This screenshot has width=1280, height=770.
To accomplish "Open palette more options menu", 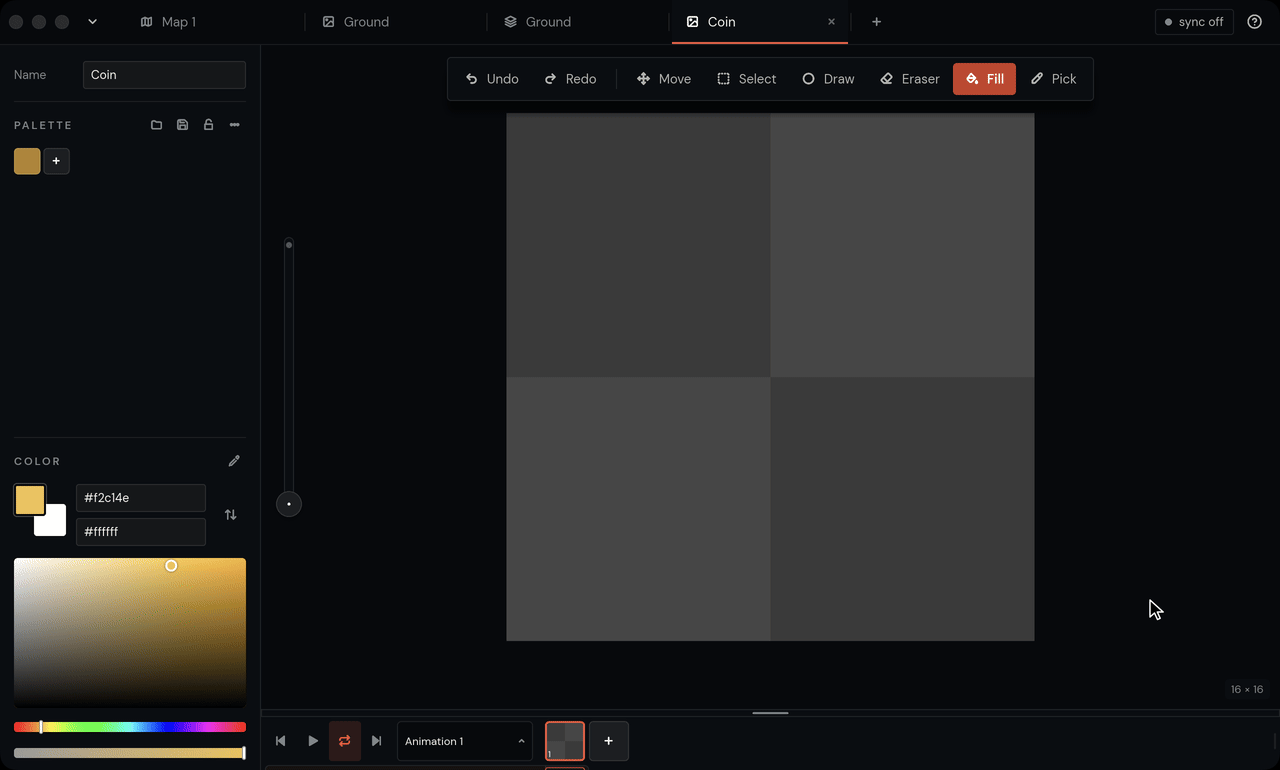I will 234,125.
